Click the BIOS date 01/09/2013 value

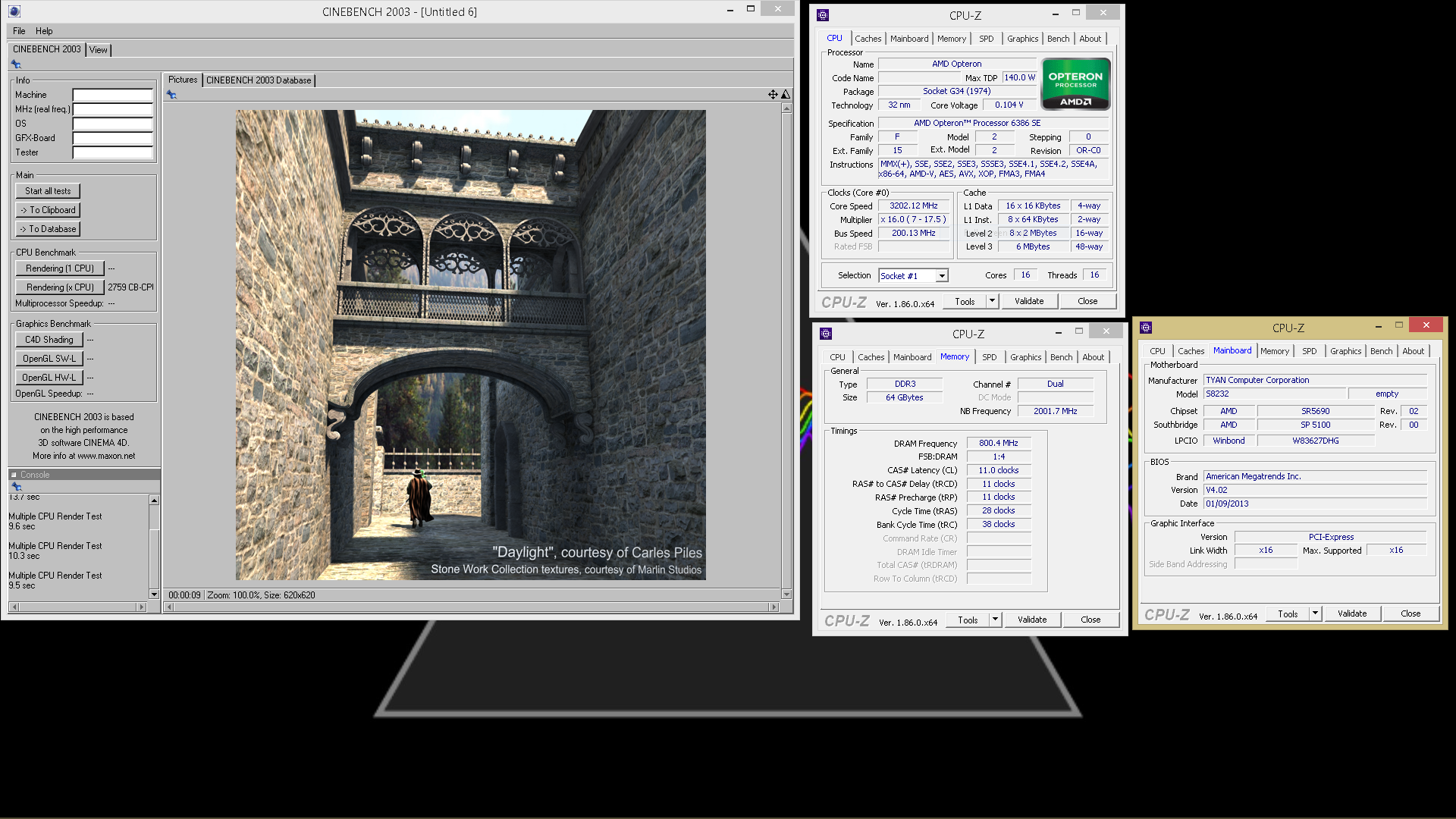pyautogui.click(x=1315, y=504)
